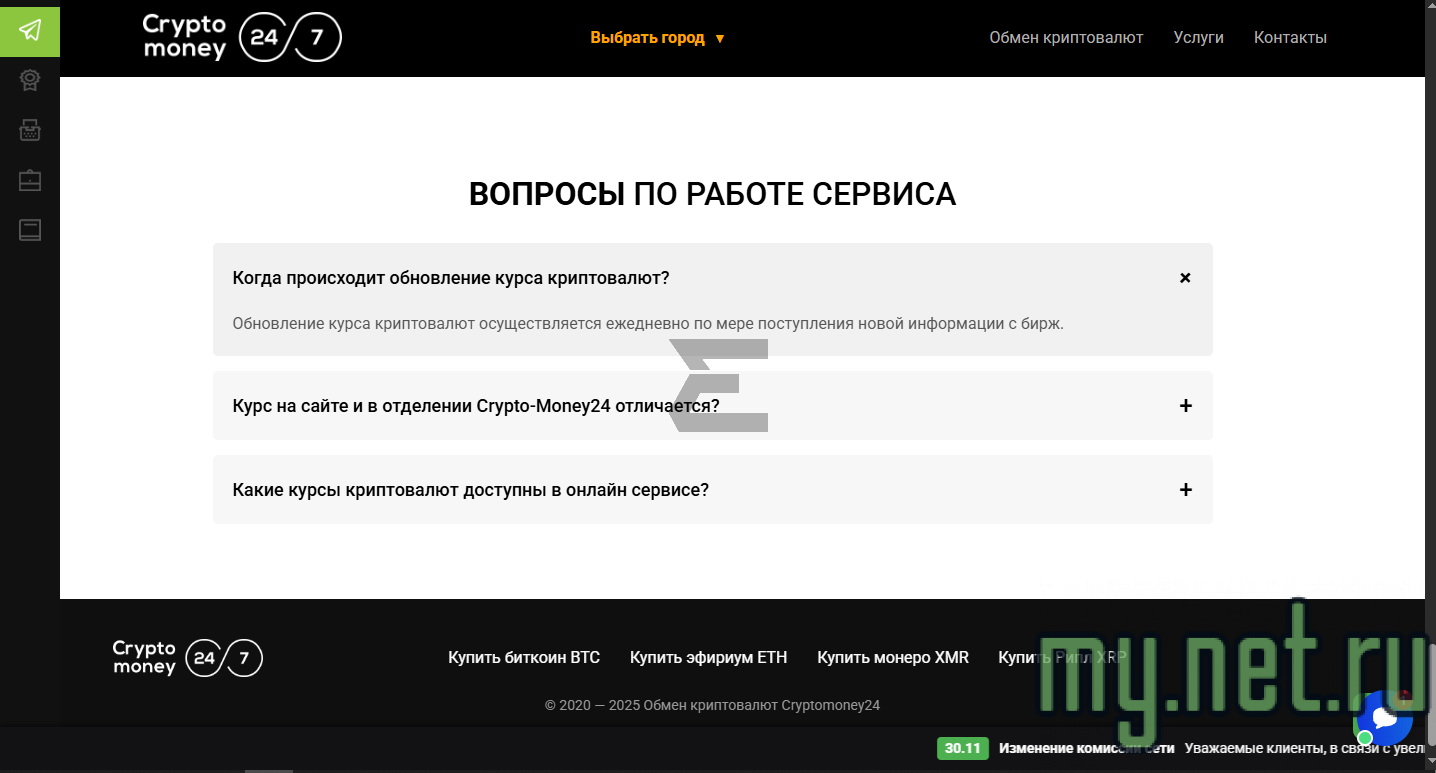Open the 'Контакты' navigation item
This screenshot has width=1436, height=773.
click(x=1290, y=37)
